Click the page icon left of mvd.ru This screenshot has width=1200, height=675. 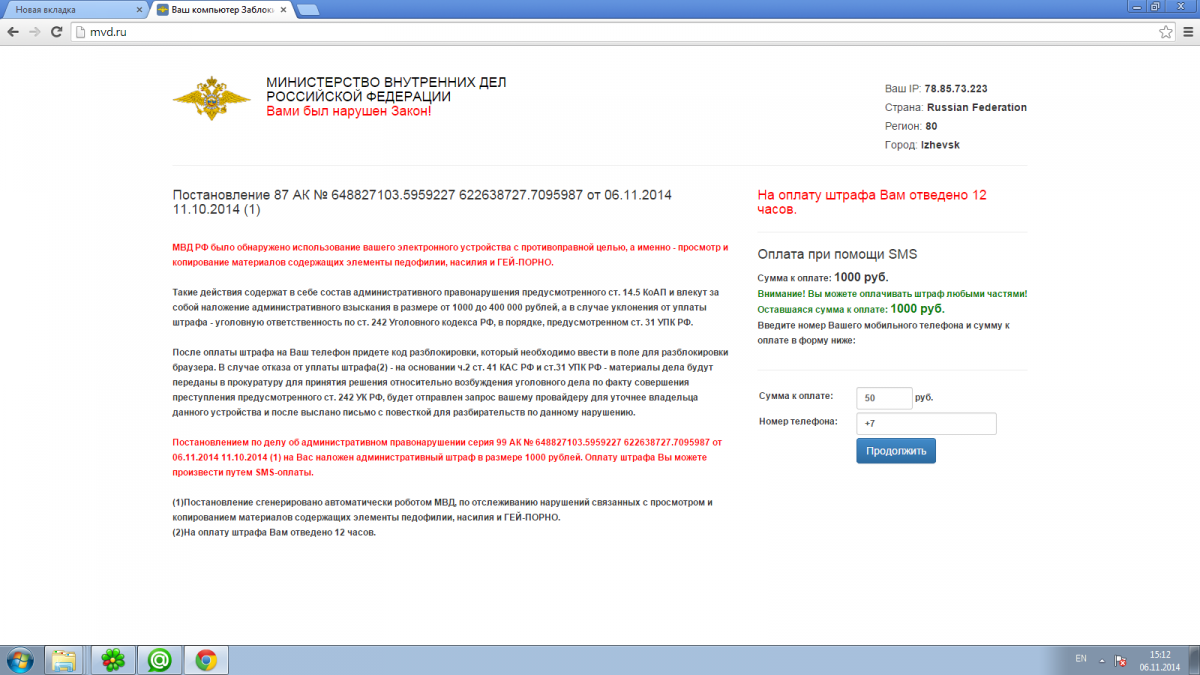coord(81,32)
